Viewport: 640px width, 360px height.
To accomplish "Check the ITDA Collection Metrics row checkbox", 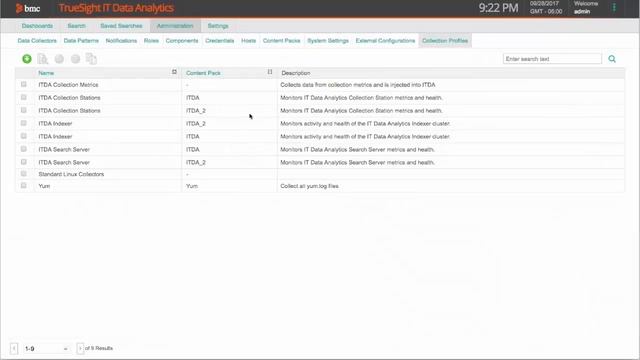I will pyautogui.click(x=24, y=84).
